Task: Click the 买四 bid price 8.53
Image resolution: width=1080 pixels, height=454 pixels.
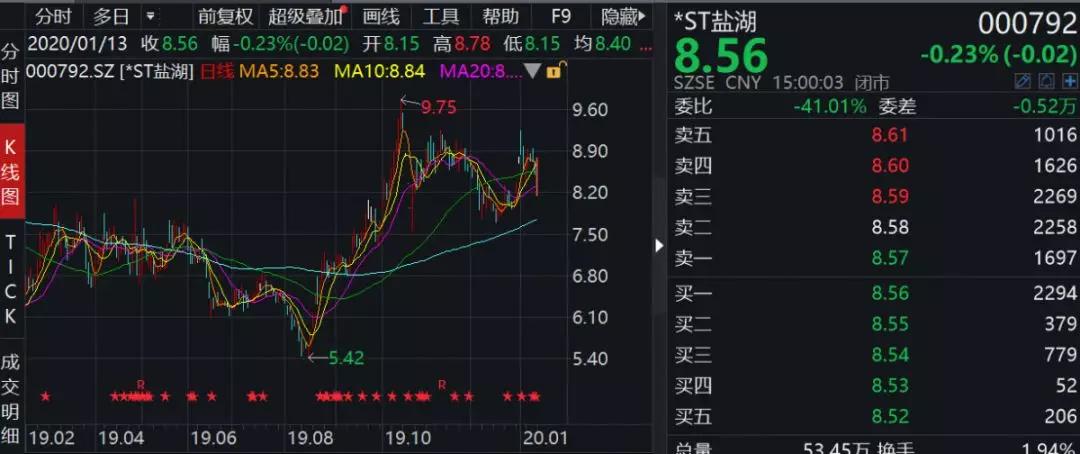Action: (x=890, y=385)
